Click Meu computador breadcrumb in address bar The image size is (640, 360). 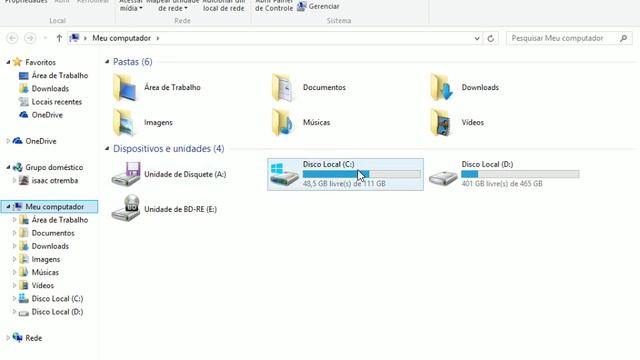pyautogui.click(x=122, y=38)
